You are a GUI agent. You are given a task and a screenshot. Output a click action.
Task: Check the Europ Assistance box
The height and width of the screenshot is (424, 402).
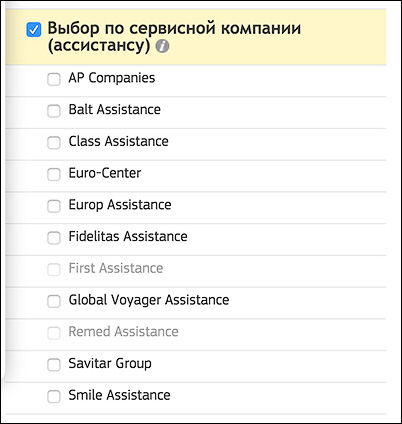[54, 206]
